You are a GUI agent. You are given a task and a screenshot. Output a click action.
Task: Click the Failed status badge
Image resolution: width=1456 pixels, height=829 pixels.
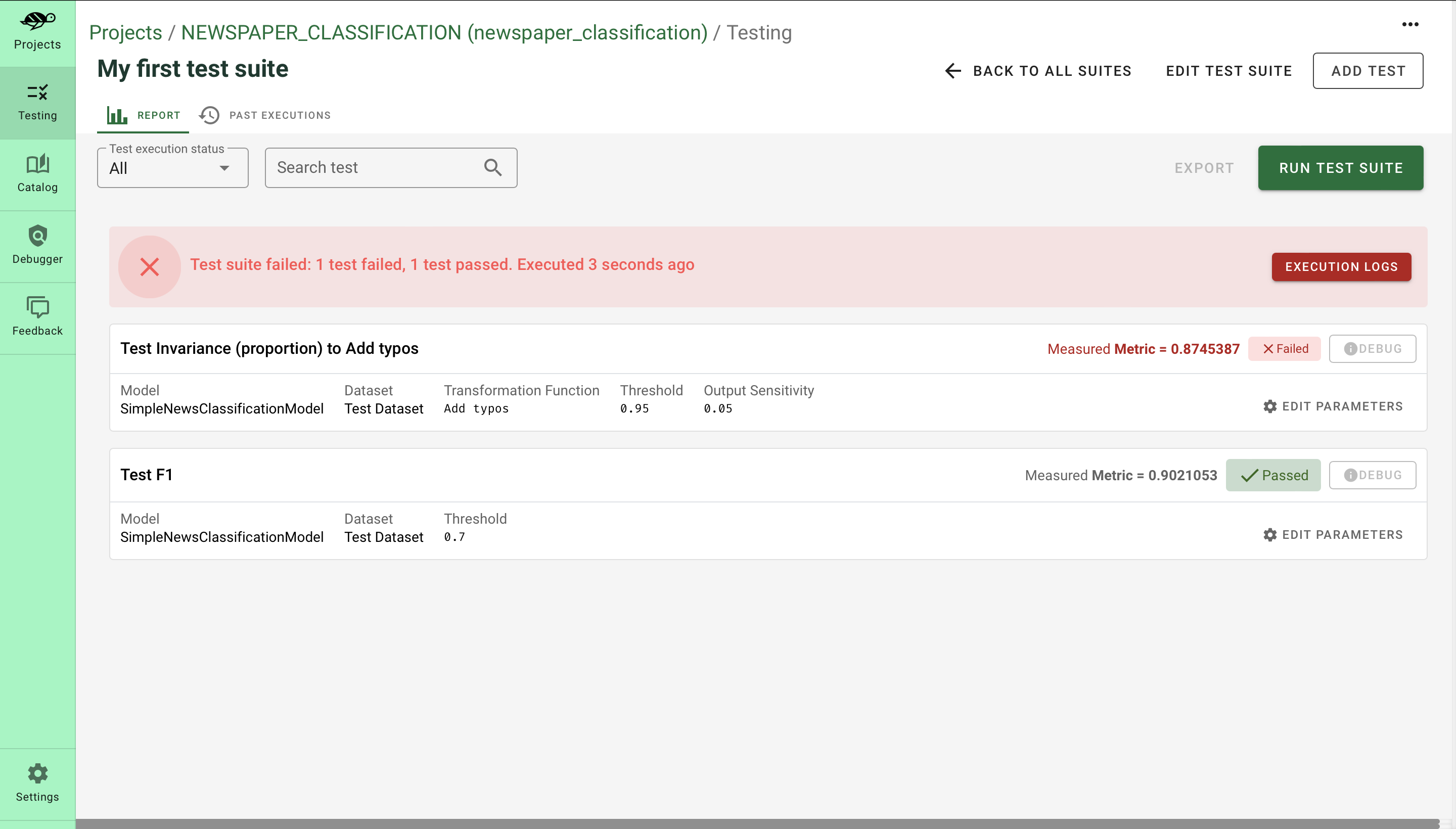pos(1284,348)
